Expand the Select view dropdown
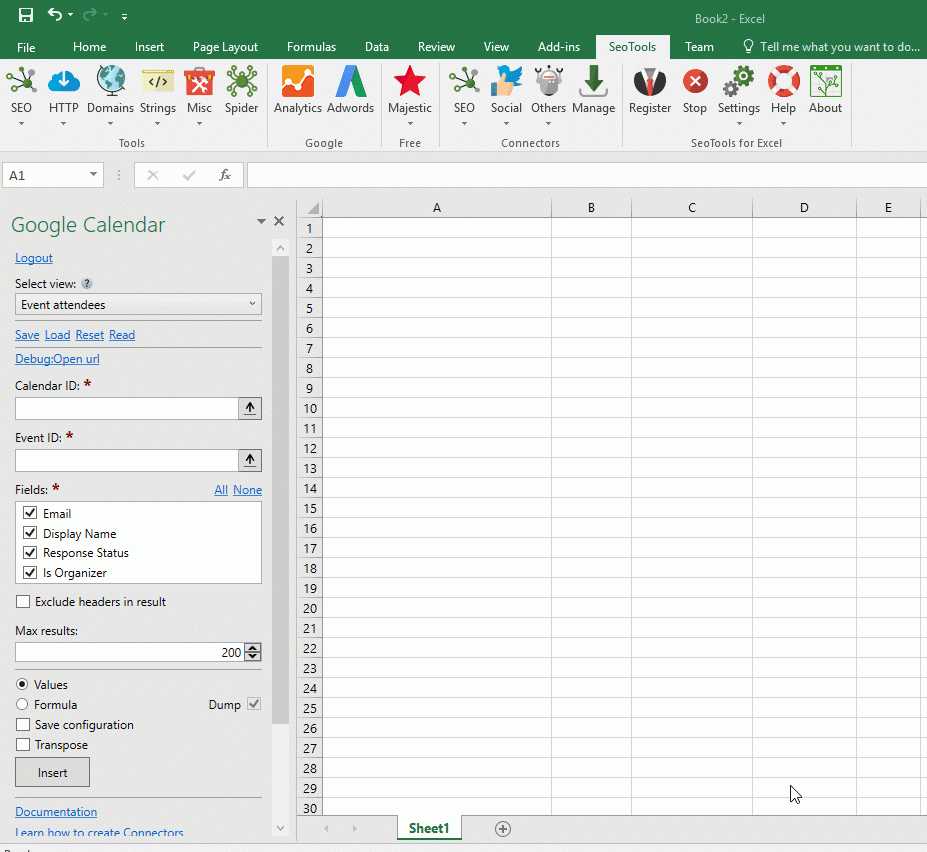The width and height of the screenshot is (927, 852). (138, 304)
